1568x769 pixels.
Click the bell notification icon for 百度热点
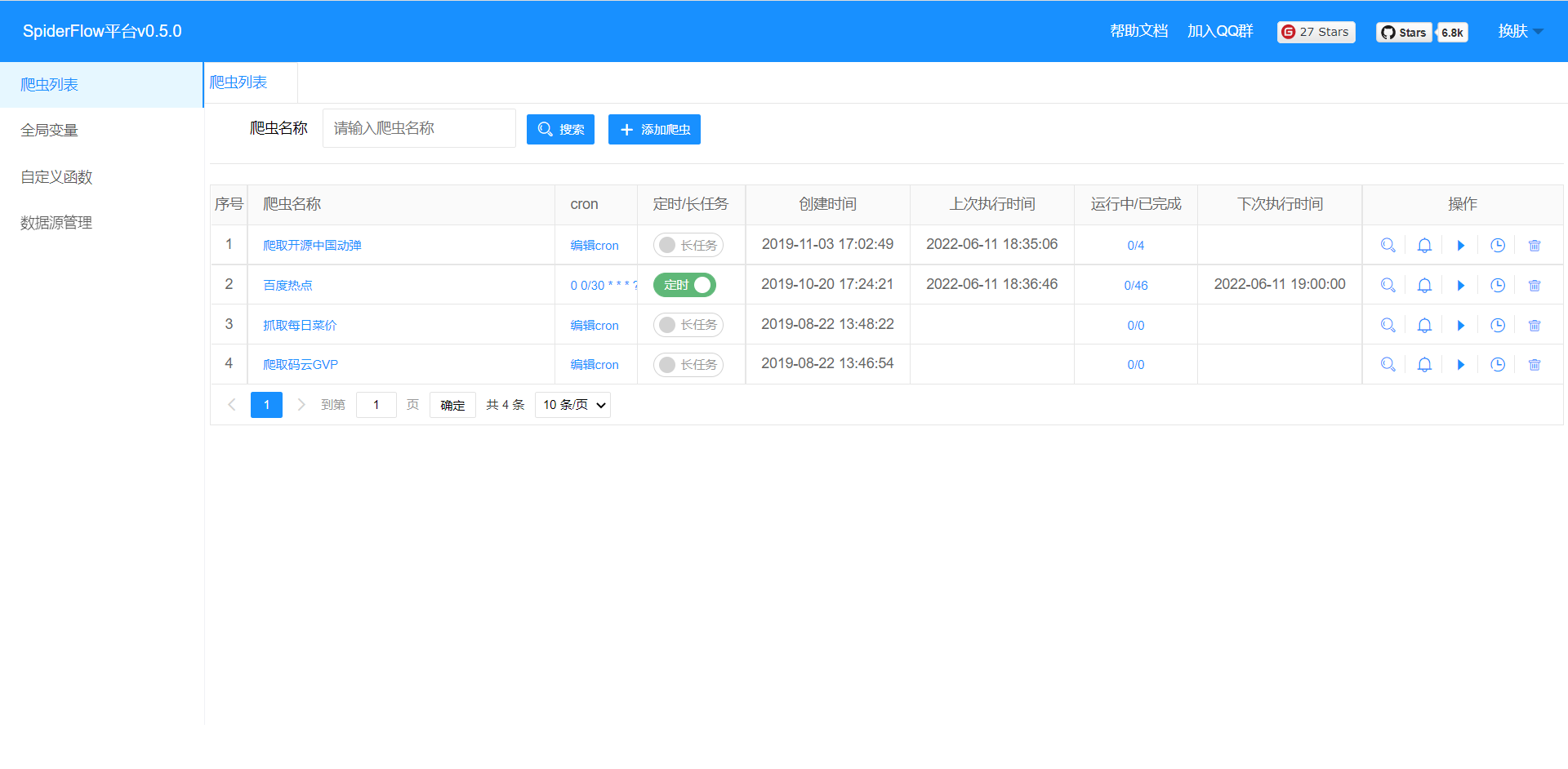click(x=1424, y=285)
